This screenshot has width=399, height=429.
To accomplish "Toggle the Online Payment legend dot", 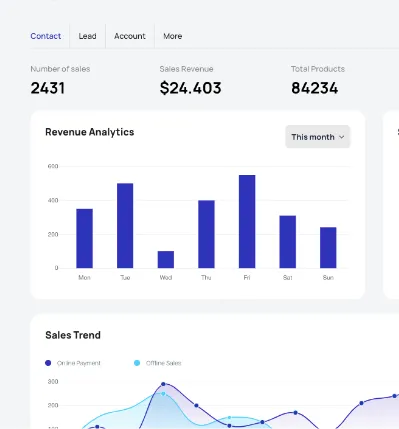I will pyautogui.click(x=48, y=363).
